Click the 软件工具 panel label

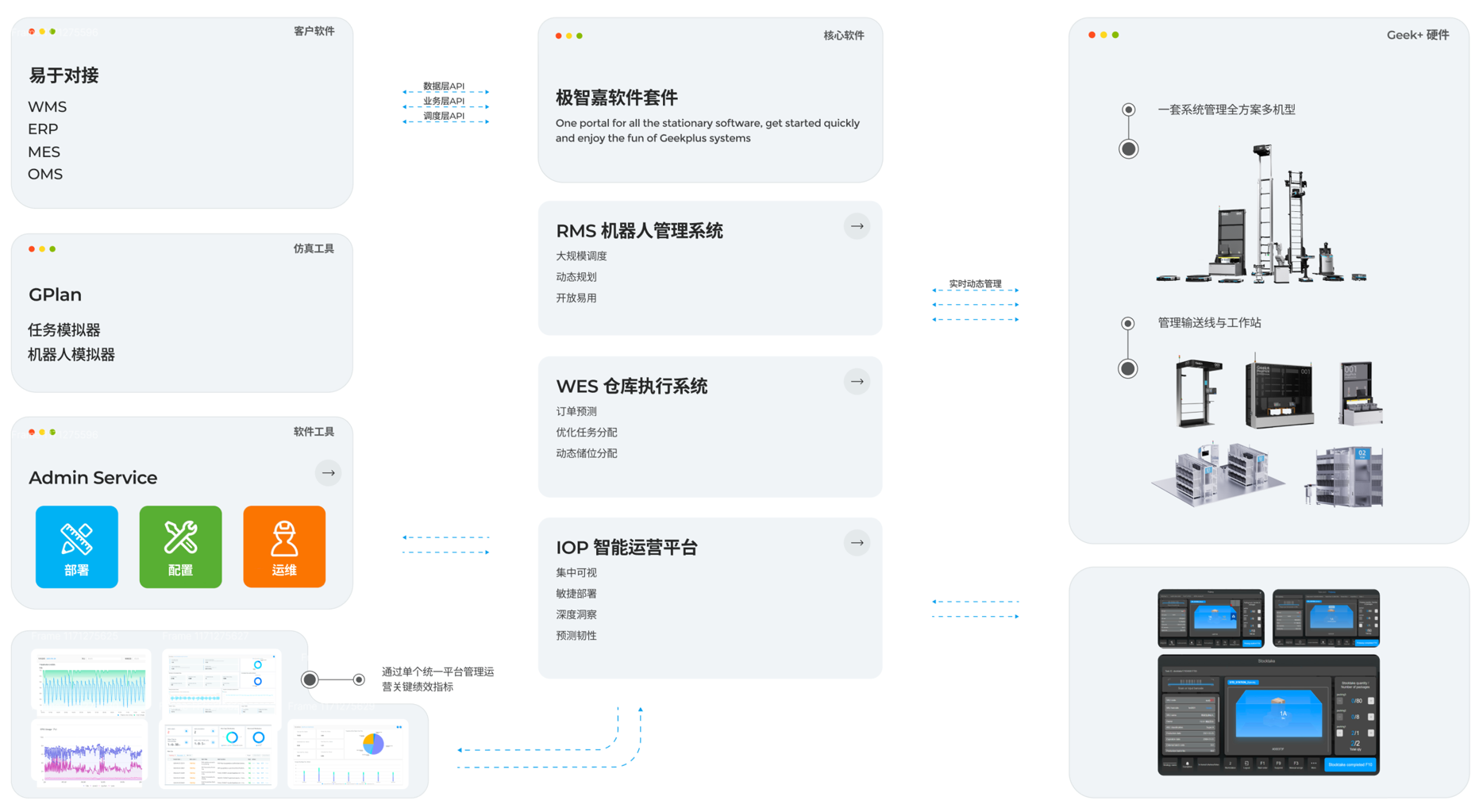click(x=314, y=432)
